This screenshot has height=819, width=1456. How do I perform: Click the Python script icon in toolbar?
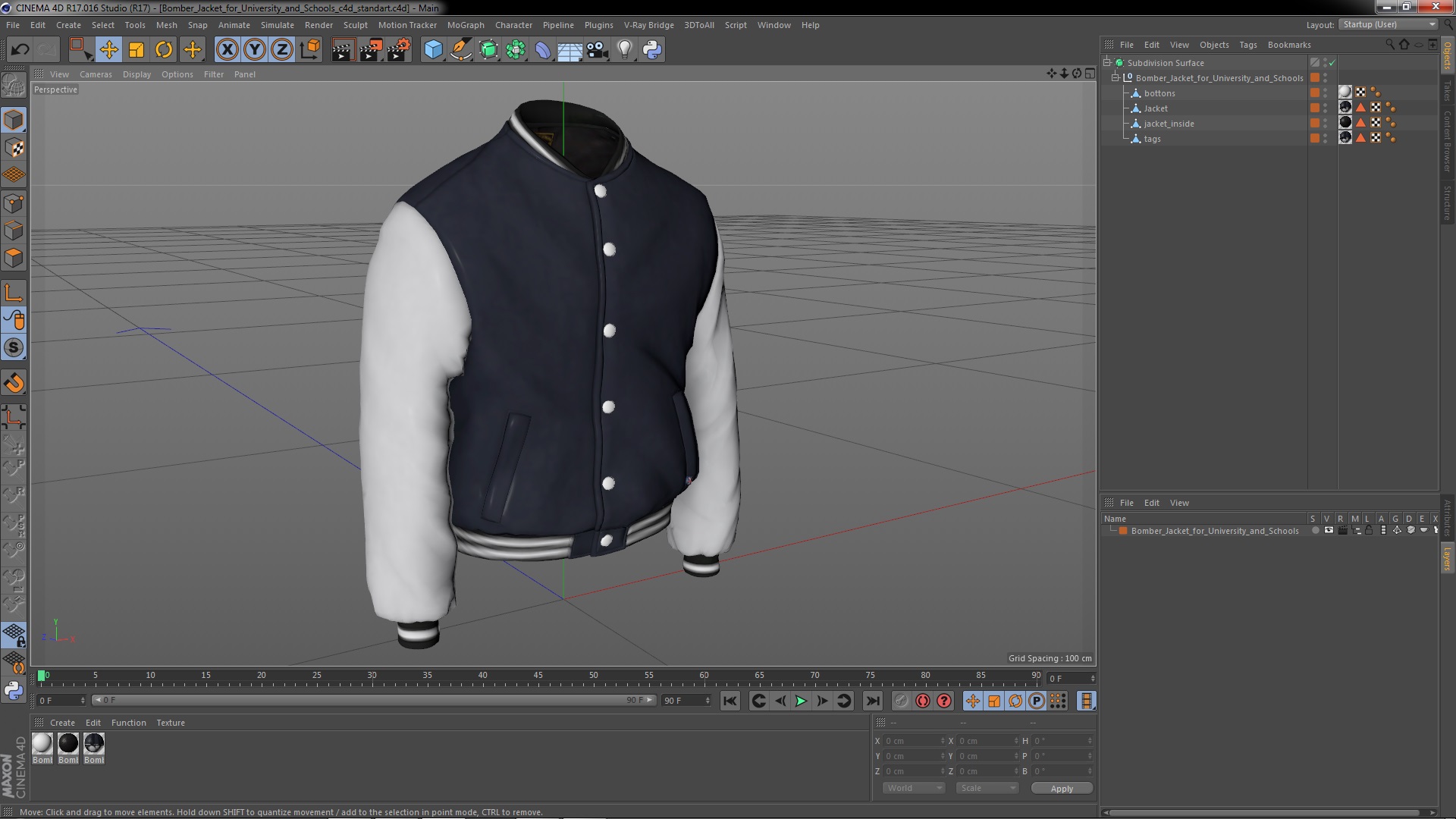coord(652,50)
